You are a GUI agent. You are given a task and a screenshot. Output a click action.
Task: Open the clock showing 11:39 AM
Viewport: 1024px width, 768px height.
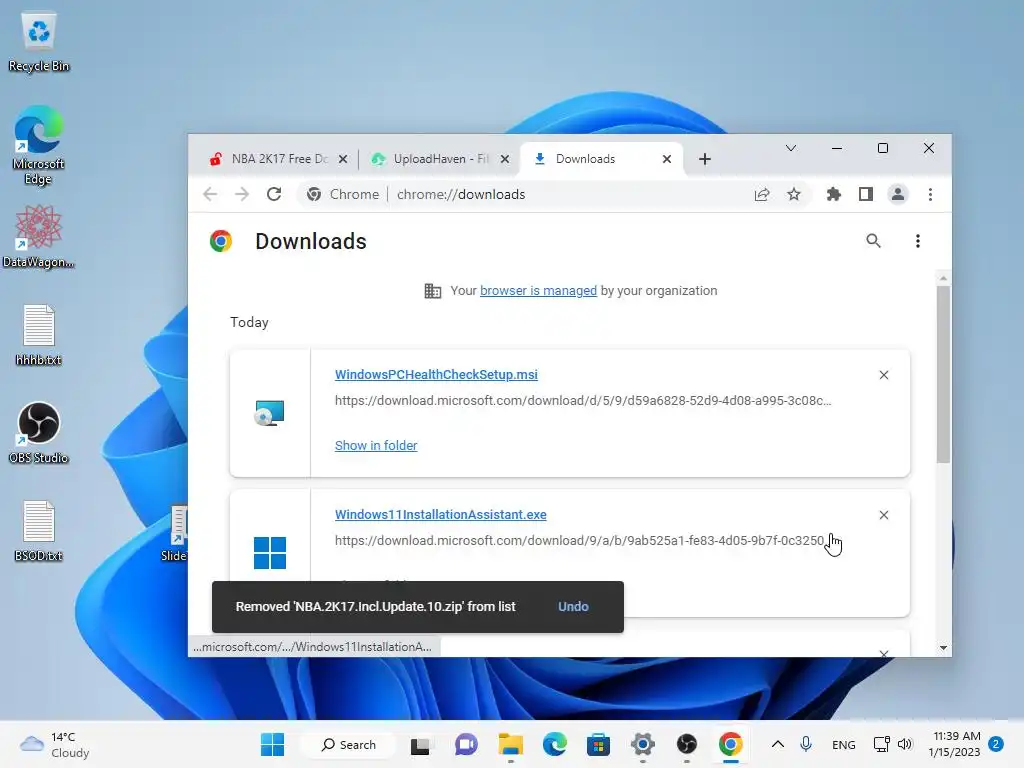point(955,744)
